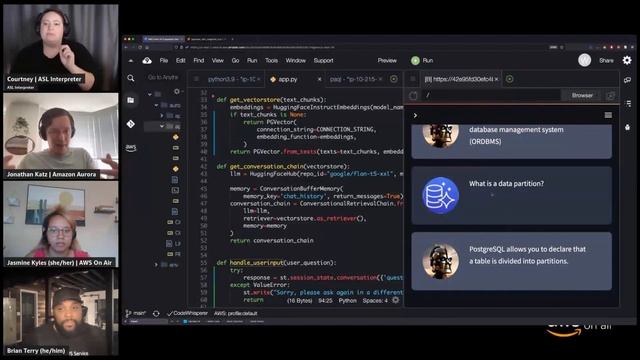Open the Source Control git icon
Image resolution: width=640 pixels, height=360 pixels.
(x=131, y=124)
